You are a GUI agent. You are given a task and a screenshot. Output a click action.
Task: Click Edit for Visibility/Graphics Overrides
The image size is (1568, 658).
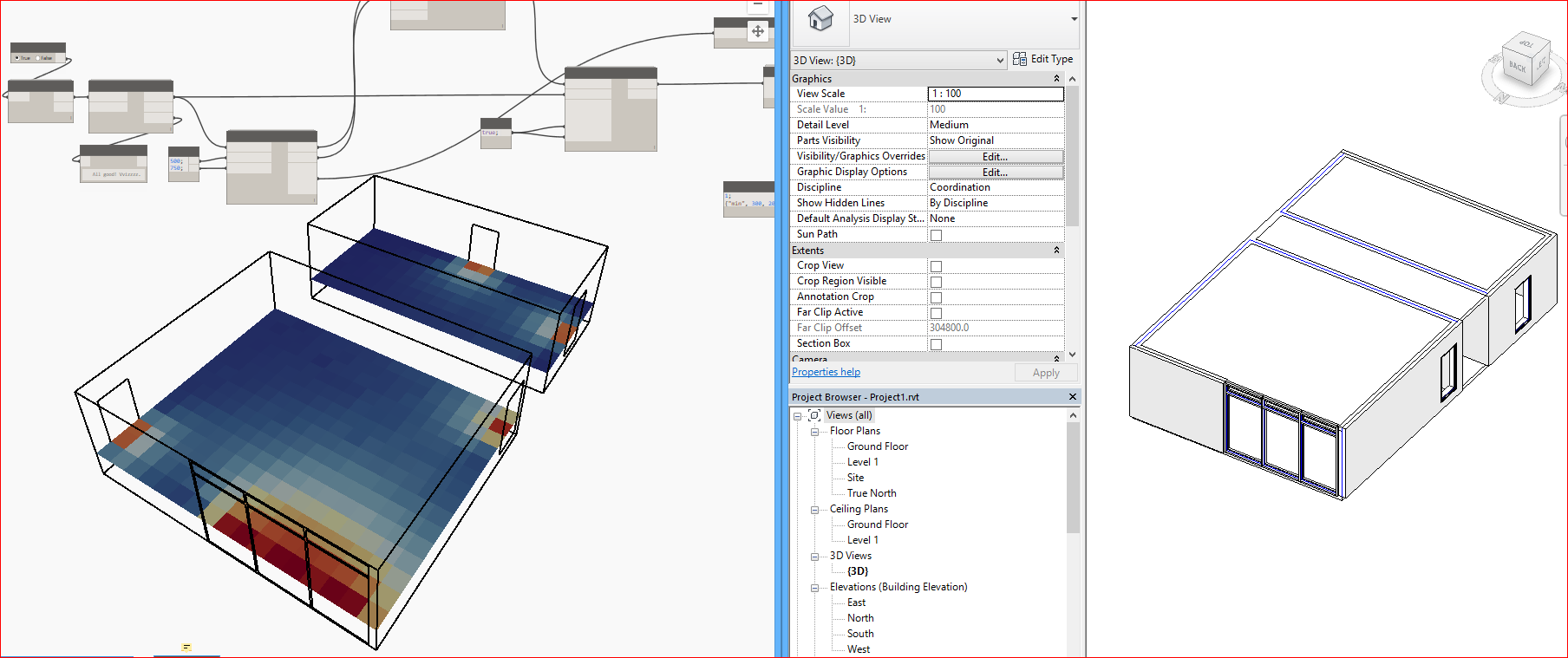point(995,157)
